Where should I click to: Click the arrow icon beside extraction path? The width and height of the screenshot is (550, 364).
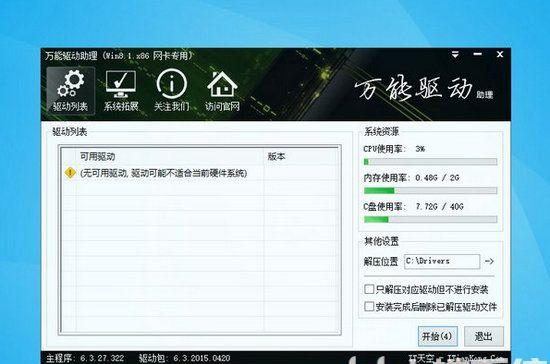[489, 261]
